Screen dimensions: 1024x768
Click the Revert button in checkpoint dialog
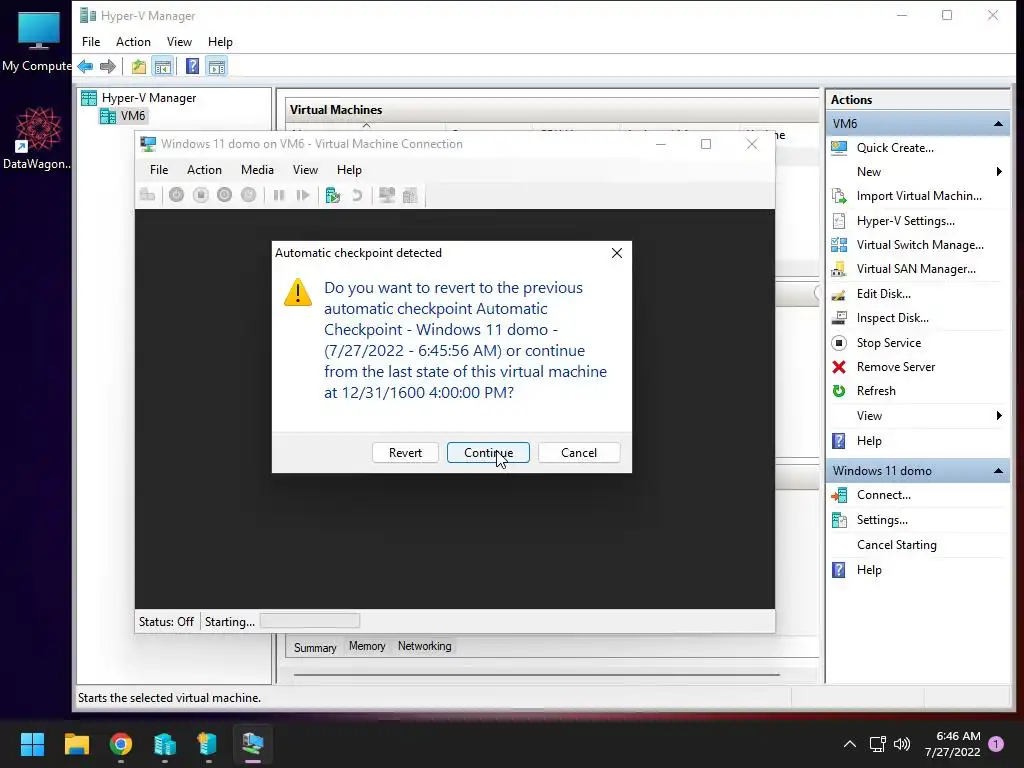coord(405,453)
